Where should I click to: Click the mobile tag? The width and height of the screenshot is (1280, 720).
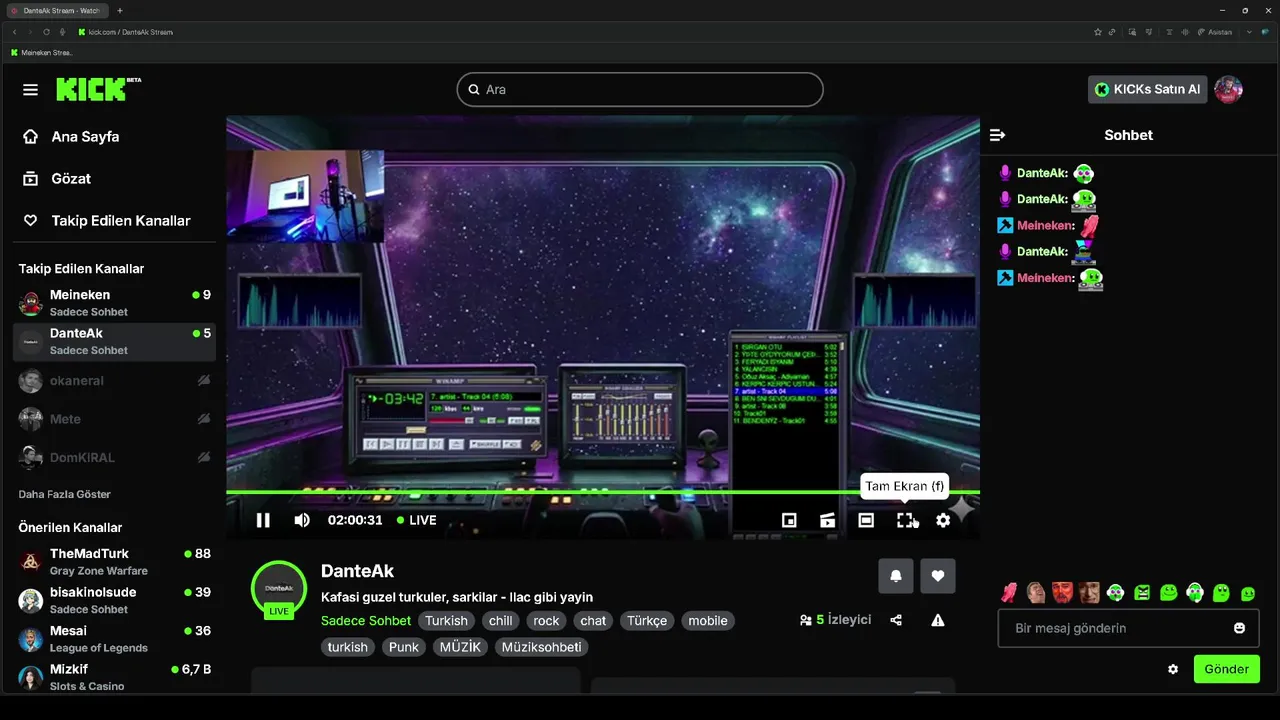pyautogui.click(x=708, y=621)
